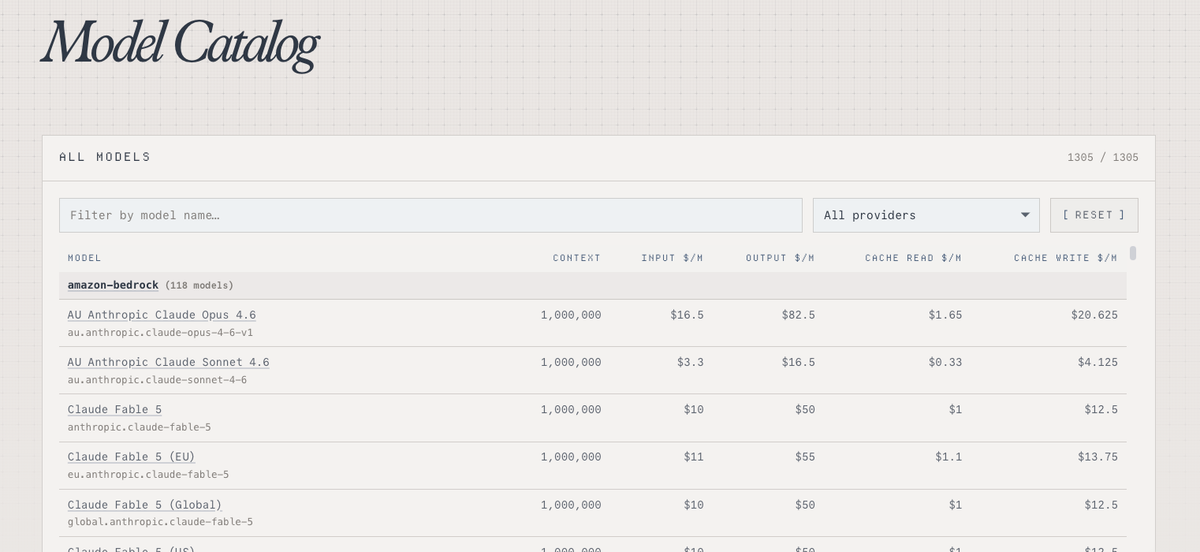Viewport: 1200px width, 552px height.
Task: Click the $16.5 input price for Opus 4.6
Action: [687, 315]
